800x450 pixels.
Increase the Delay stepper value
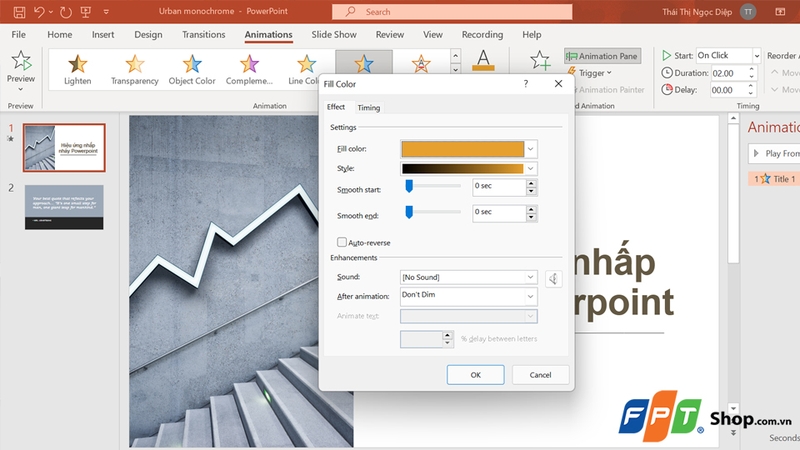click(x=752, y=86)
